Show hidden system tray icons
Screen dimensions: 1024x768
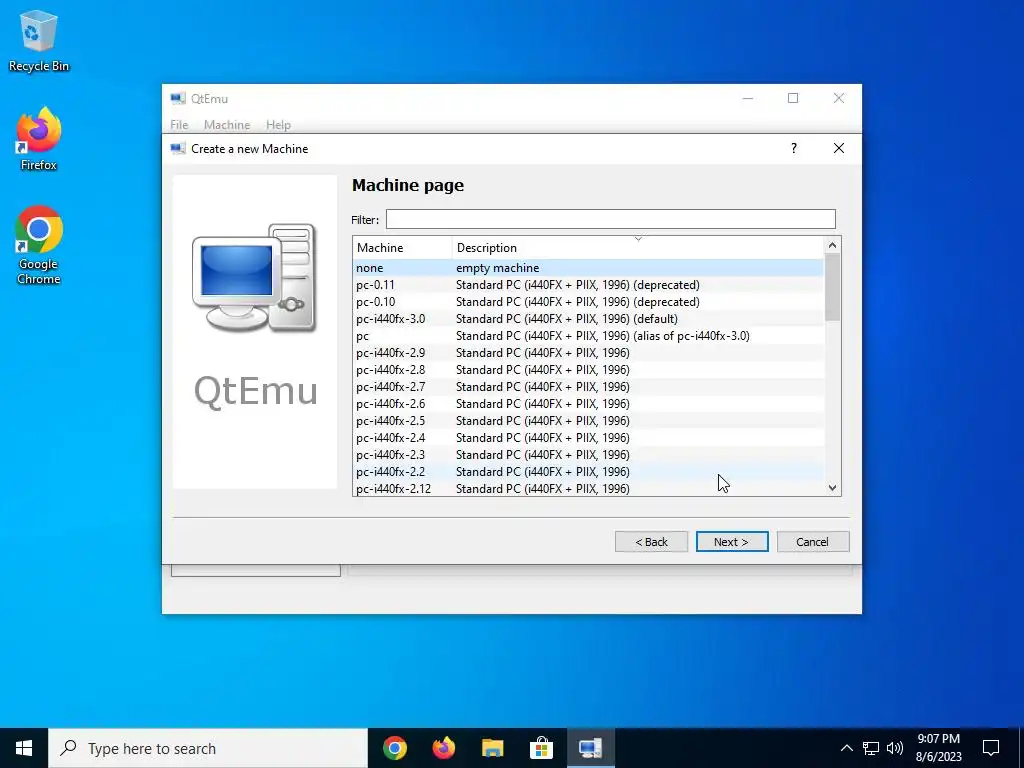tap(846, 748)
